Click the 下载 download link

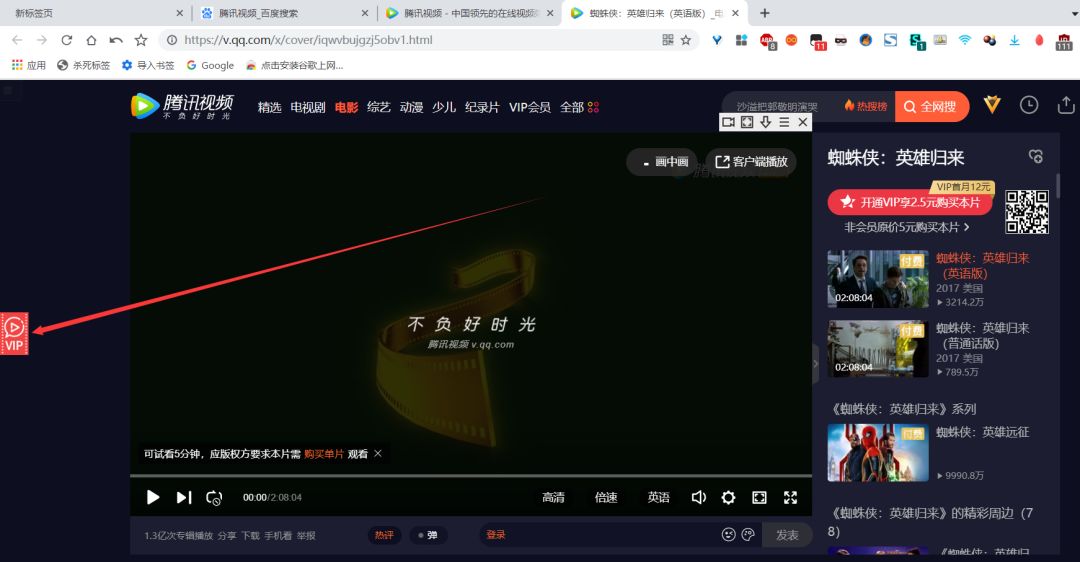coord(250,535)
